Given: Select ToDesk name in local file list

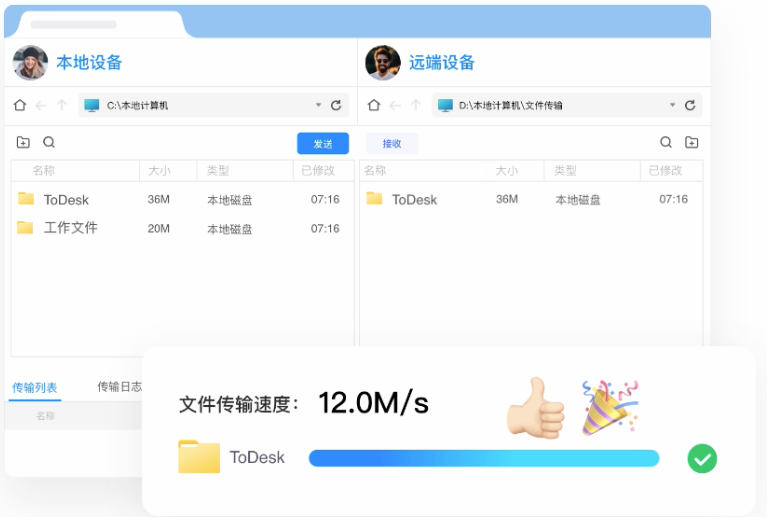Looking at the screenshot, I should coord(66,200).
